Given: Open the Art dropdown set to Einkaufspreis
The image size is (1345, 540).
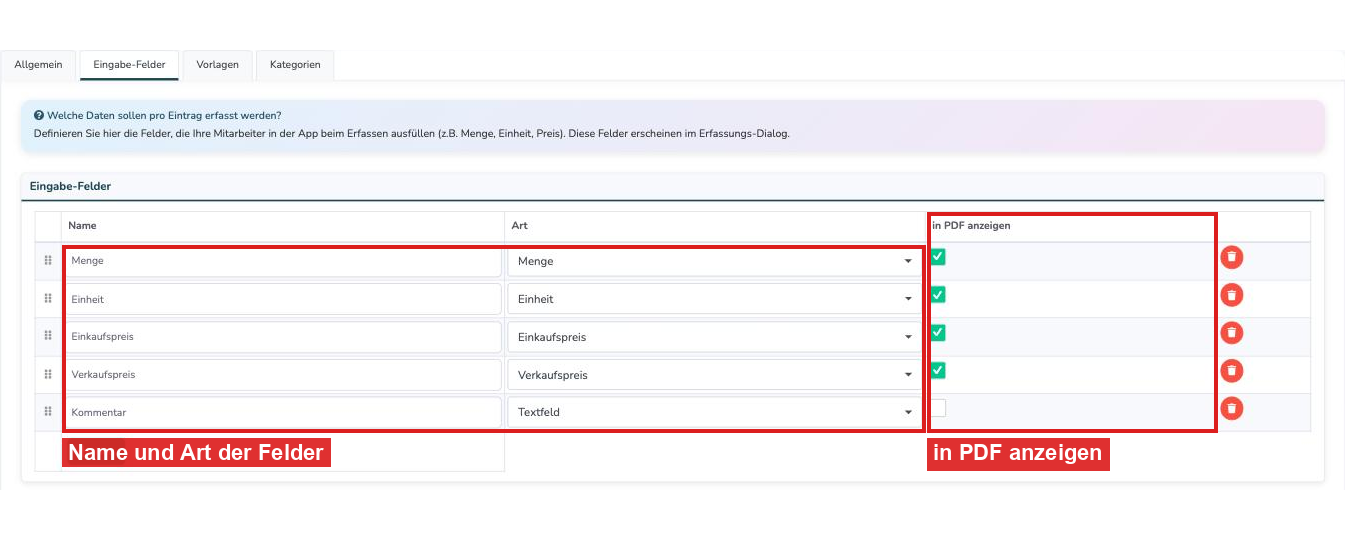Looking at the screenshot, I should 714,337.
